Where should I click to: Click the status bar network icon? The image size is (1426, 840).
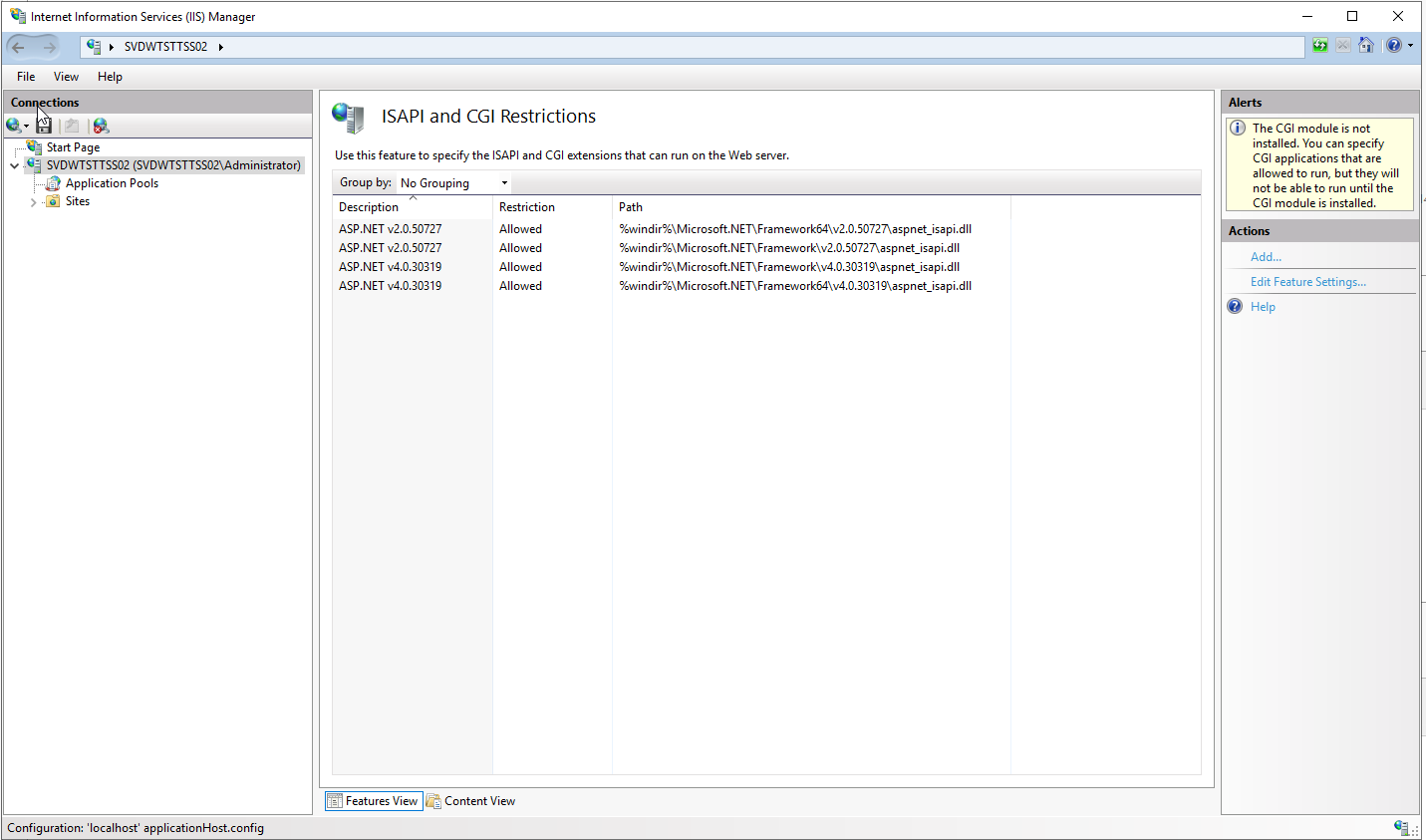click(x=1403, y=828)
